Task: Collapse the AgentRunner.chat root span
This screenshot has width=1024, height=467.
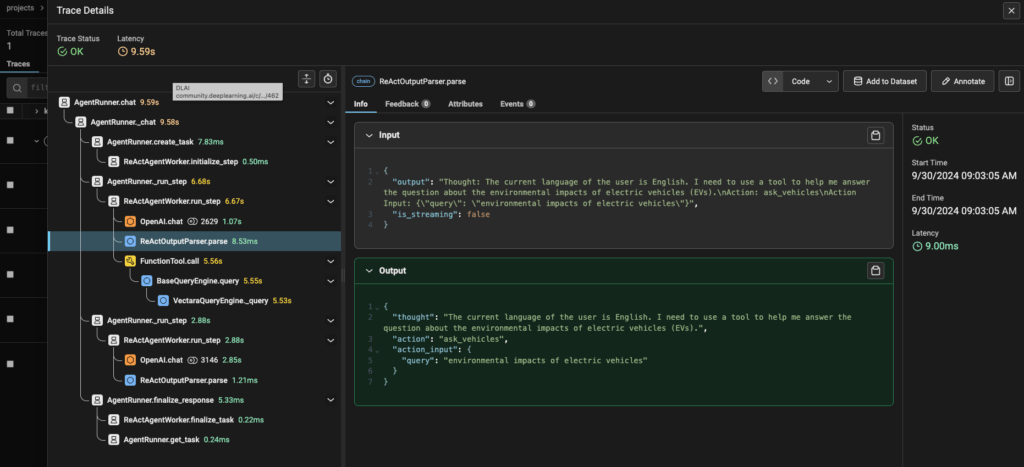Action: click(x=331, y=102)
